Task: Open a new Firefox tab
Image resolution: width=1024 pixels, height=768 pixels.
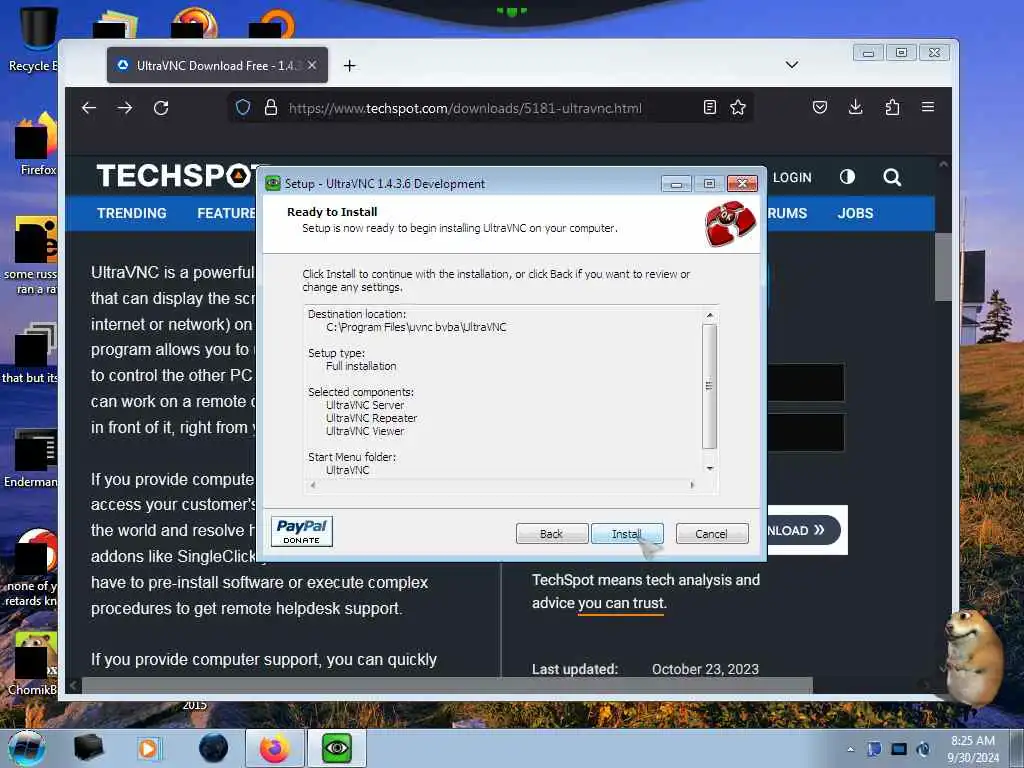Action: click(349, 65)
